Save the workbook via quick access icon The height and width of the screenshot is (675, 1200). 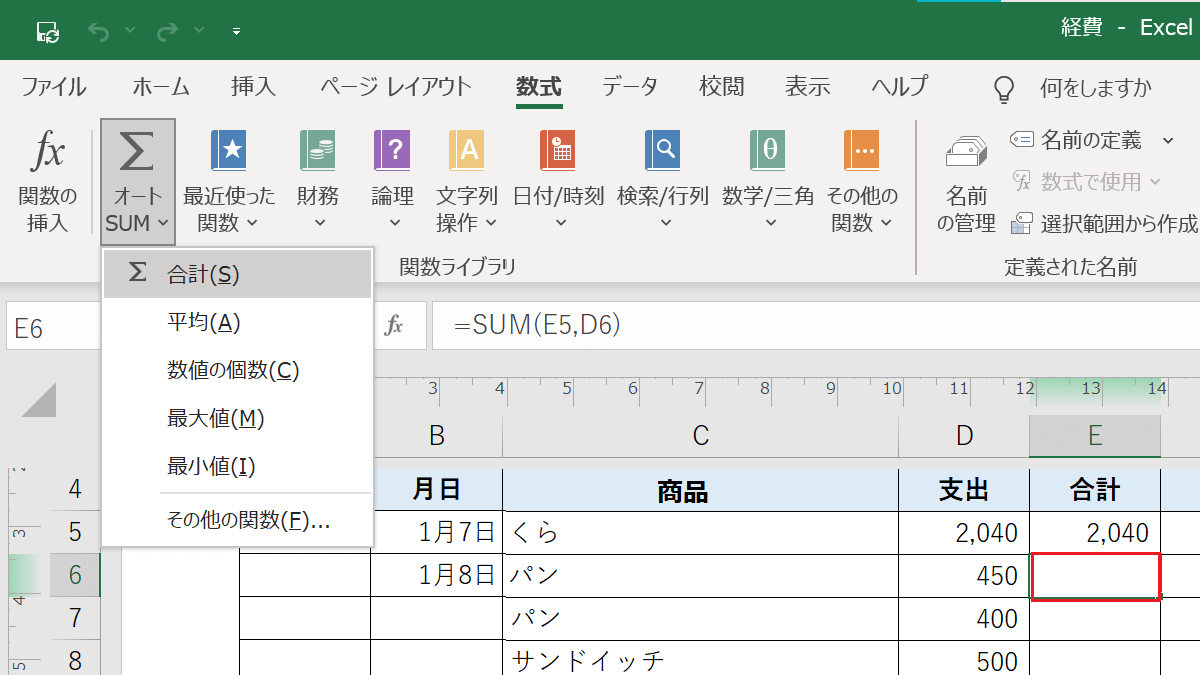pos(47,29)
